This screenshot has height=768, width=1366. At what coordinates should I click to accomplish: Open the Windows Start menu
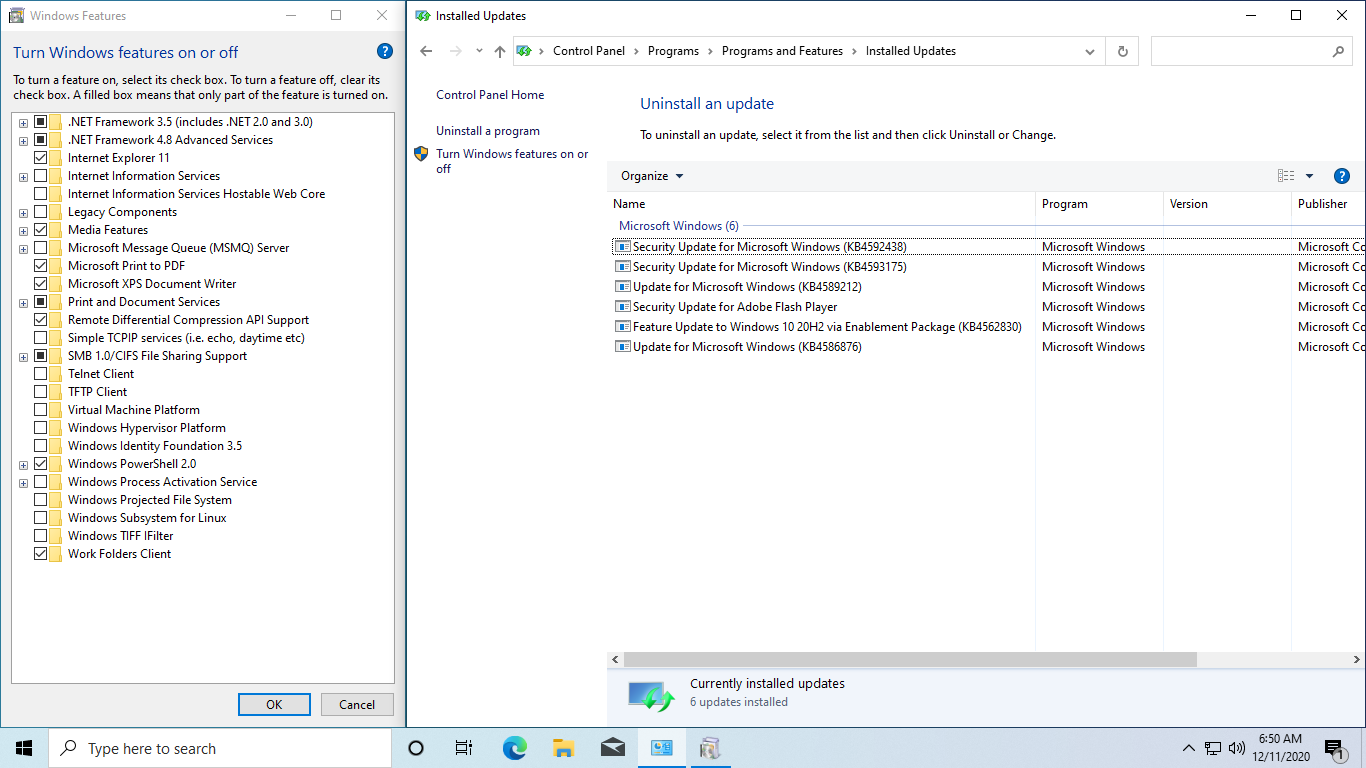pyautogui.click(x=24, y=748)
